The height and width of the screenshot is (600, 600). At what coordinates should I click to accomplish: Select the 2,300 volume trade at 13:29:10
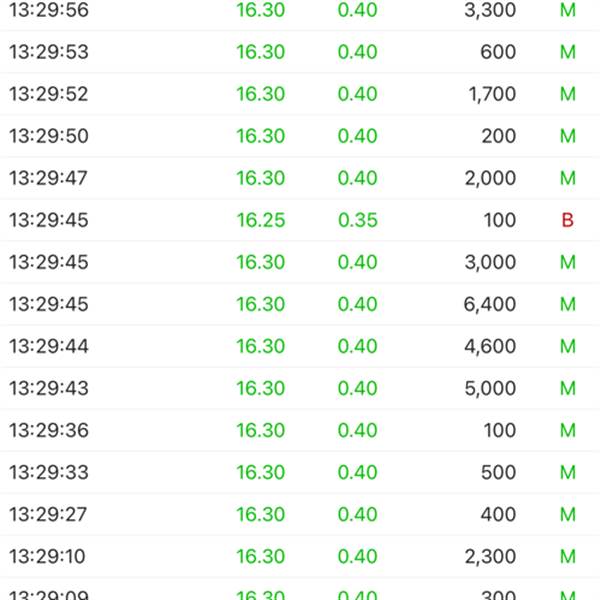[x=300, y=557]
